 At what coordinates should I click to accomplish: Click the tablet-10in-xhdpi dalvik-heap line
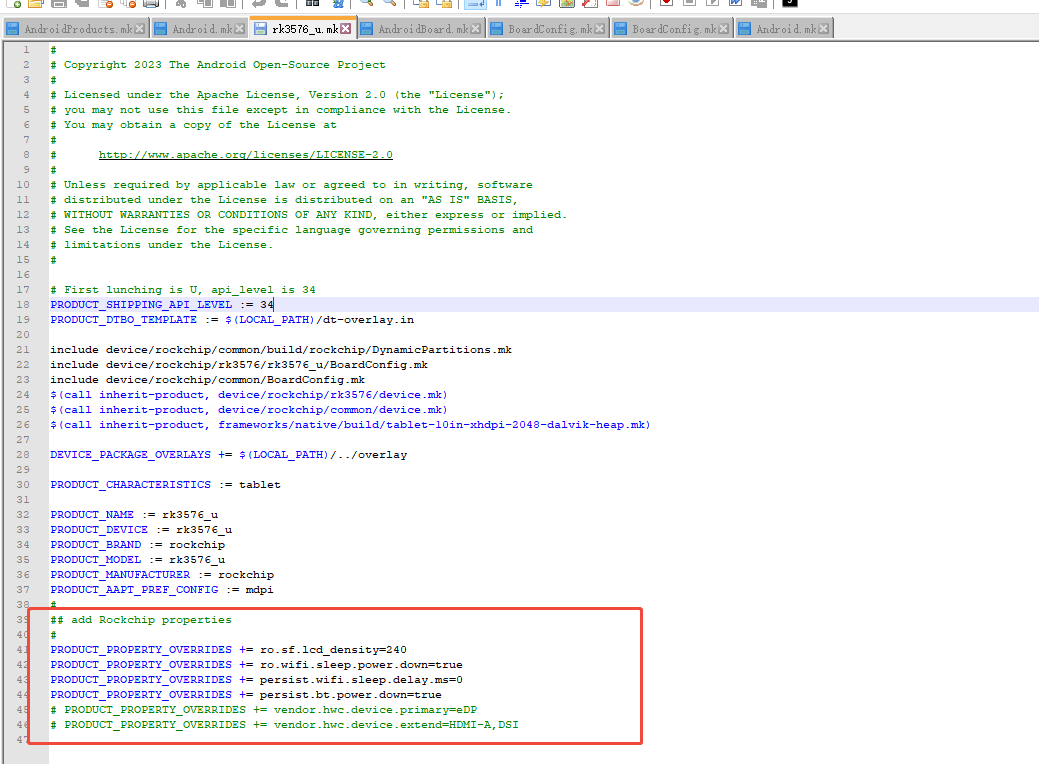351,425
